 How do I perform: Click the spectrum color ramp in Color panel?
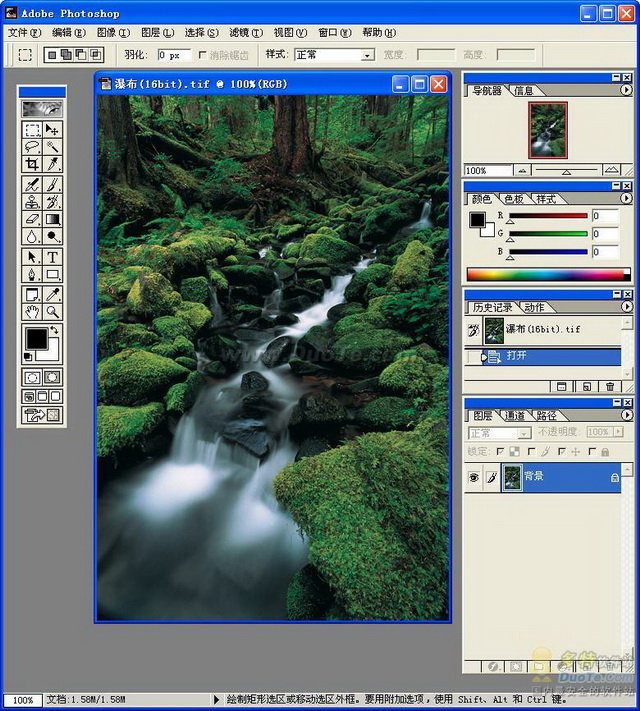tap(548, 274)
